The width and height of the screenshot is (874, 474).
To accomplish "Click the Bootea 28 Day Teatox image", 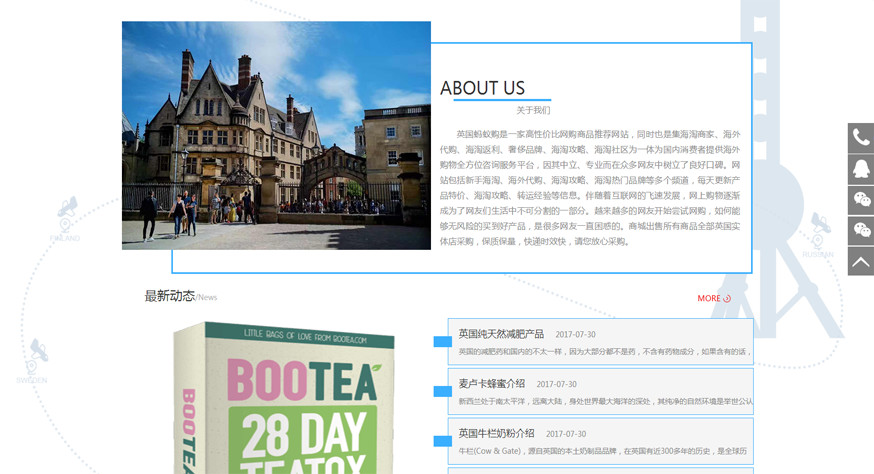I will [x=284, y=398].
